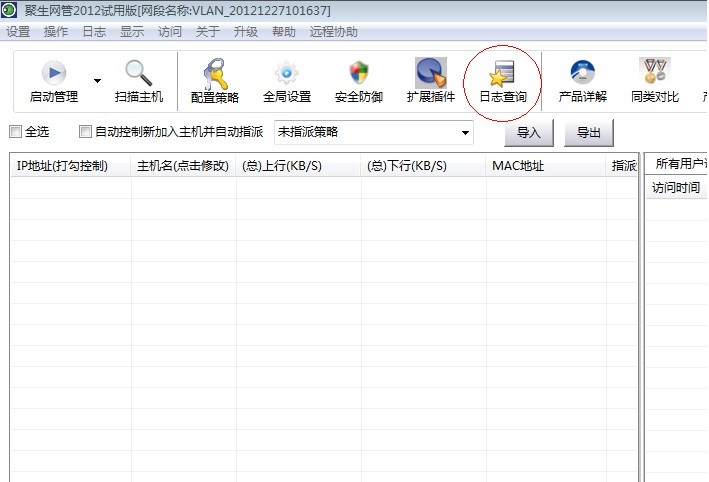The image size is (709, 482).
Task: Sort by (总)下行(KB/S) column header
Action: [x=423, y=166]
